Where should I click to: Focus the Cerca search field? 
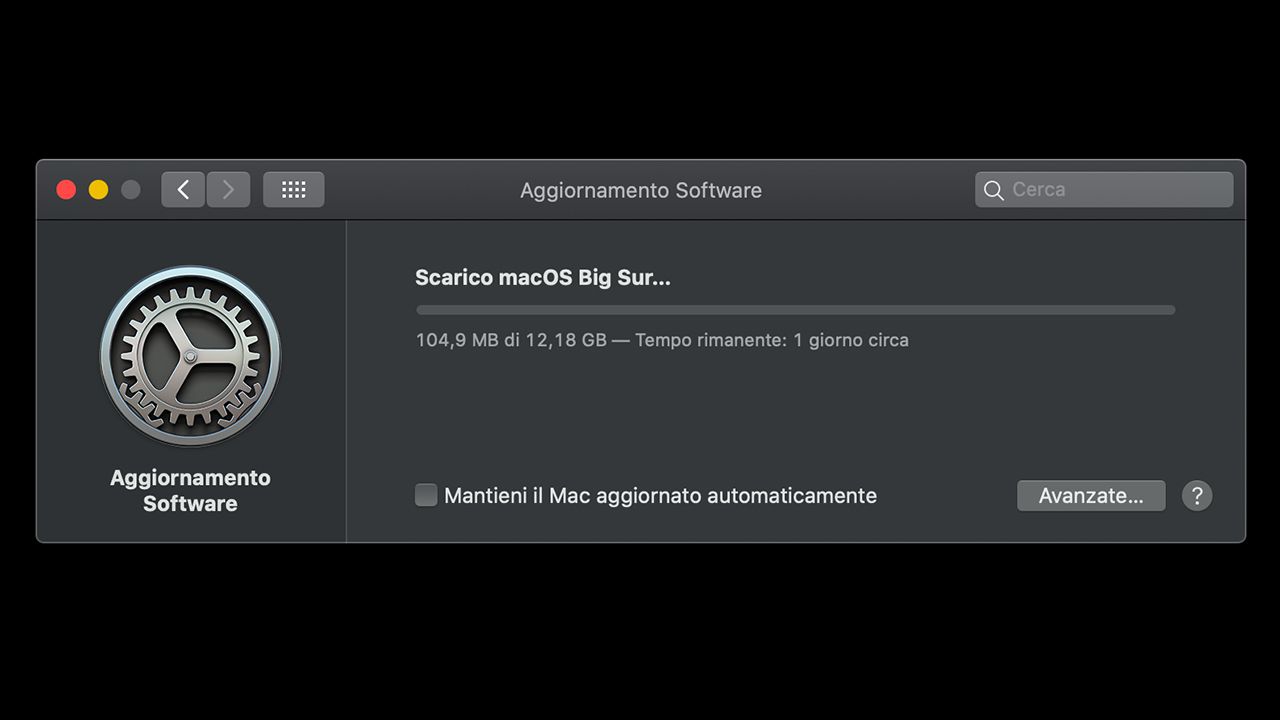(x=1104, y=189)
